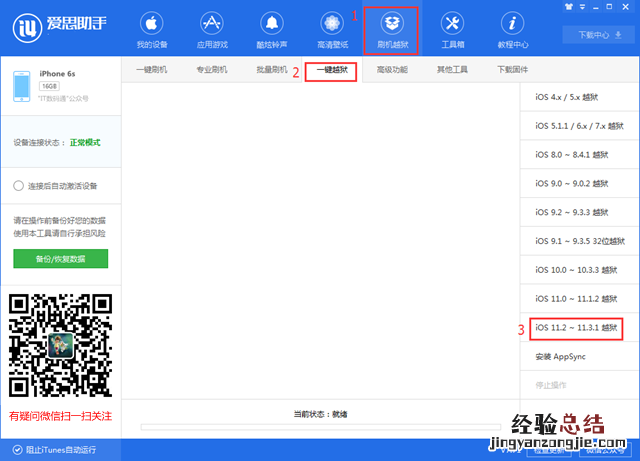Go to 酷炫铃声 ringtones

click(272, 30)
